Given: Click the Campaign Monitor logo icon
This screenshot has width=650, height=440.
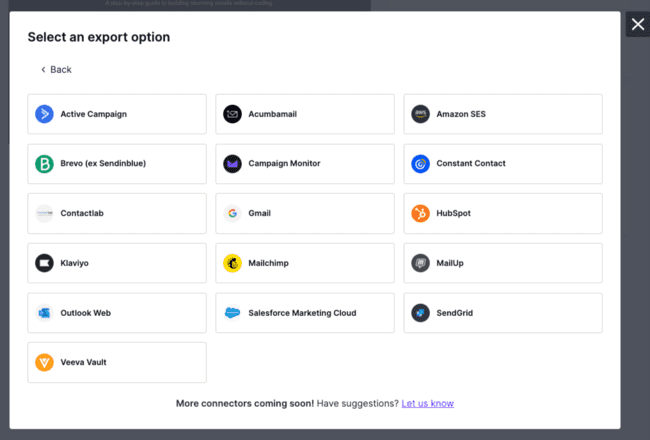Looking at the screenshot, I should pyautogui.click(x=233, y=164).
